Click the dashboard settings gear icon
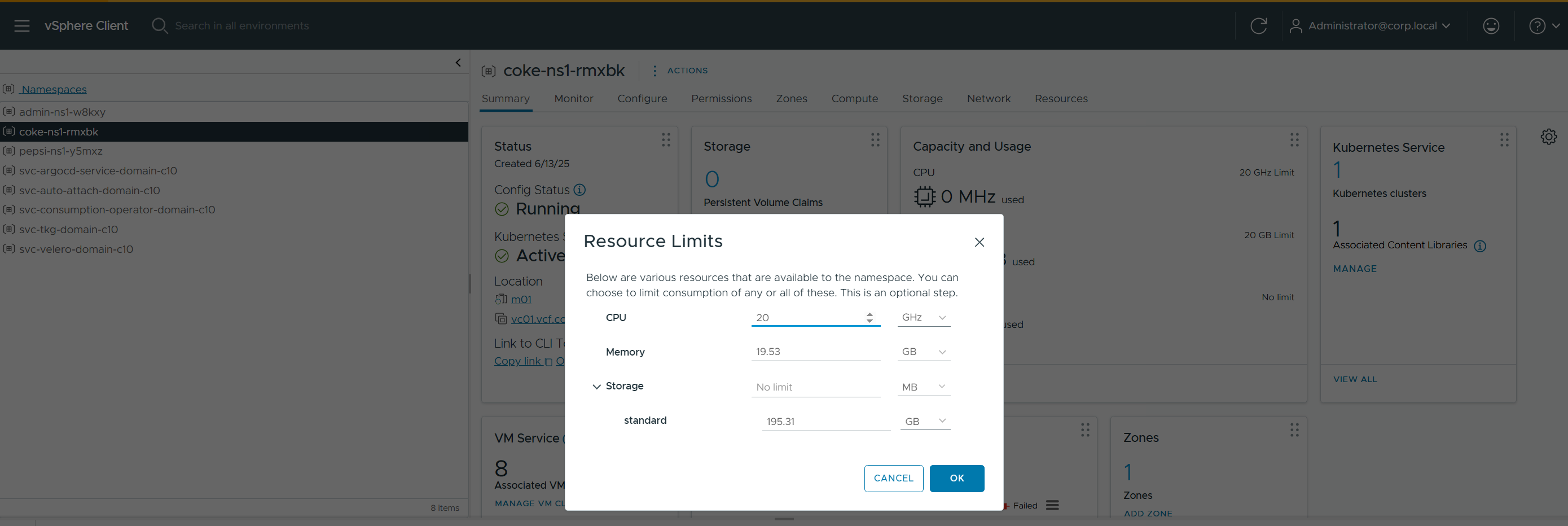This screenshot has width=1568, height=526. pyautogui.click(x=1548, y=137)
